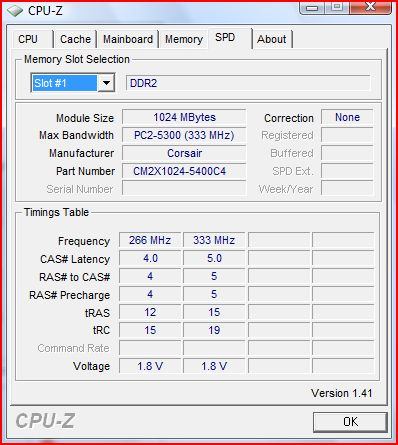
Task: Expand the memory slot dropdown arrow
Action: tap(106, 82)
